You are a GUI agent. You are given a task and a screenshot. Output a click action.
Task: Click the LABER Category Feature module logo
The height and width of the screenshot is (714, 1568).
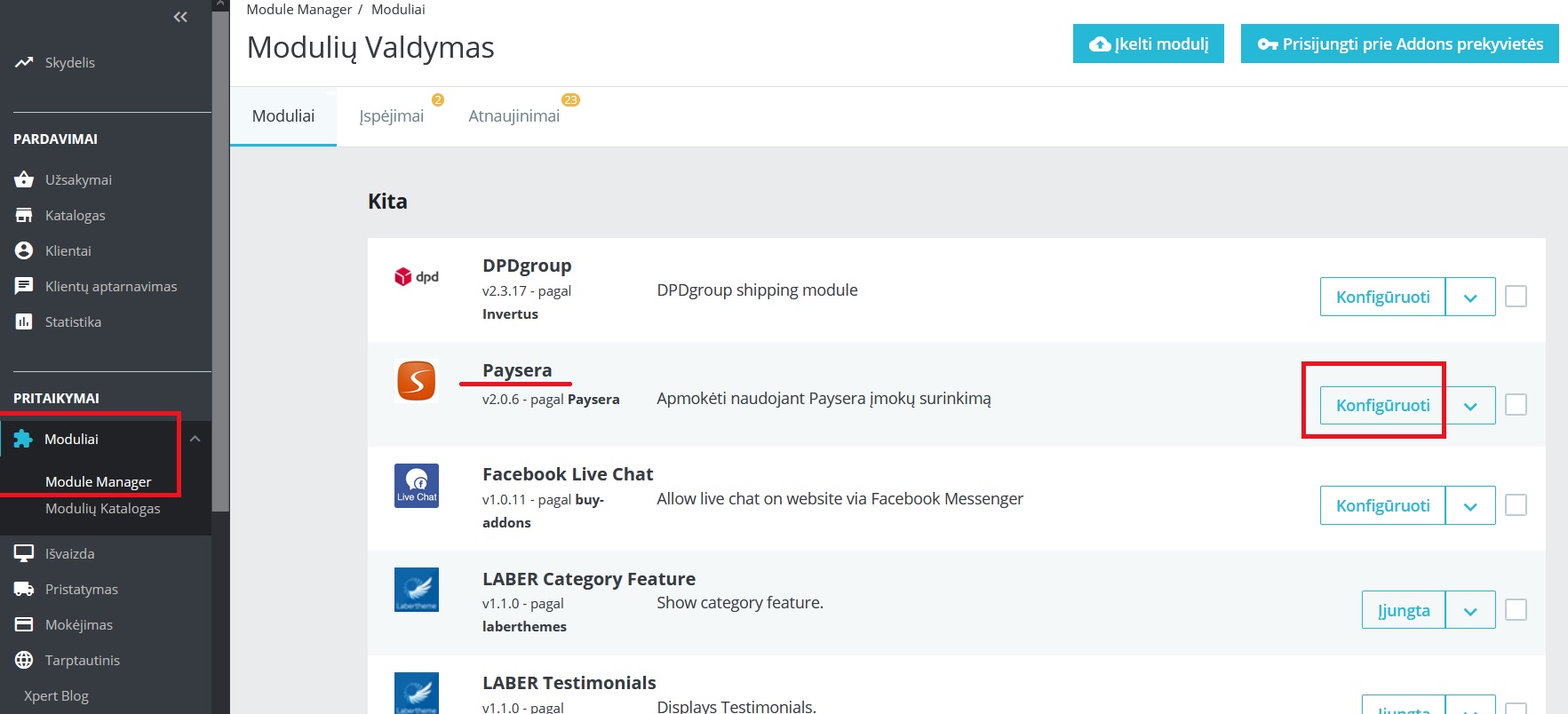click(x=417, y=590)
